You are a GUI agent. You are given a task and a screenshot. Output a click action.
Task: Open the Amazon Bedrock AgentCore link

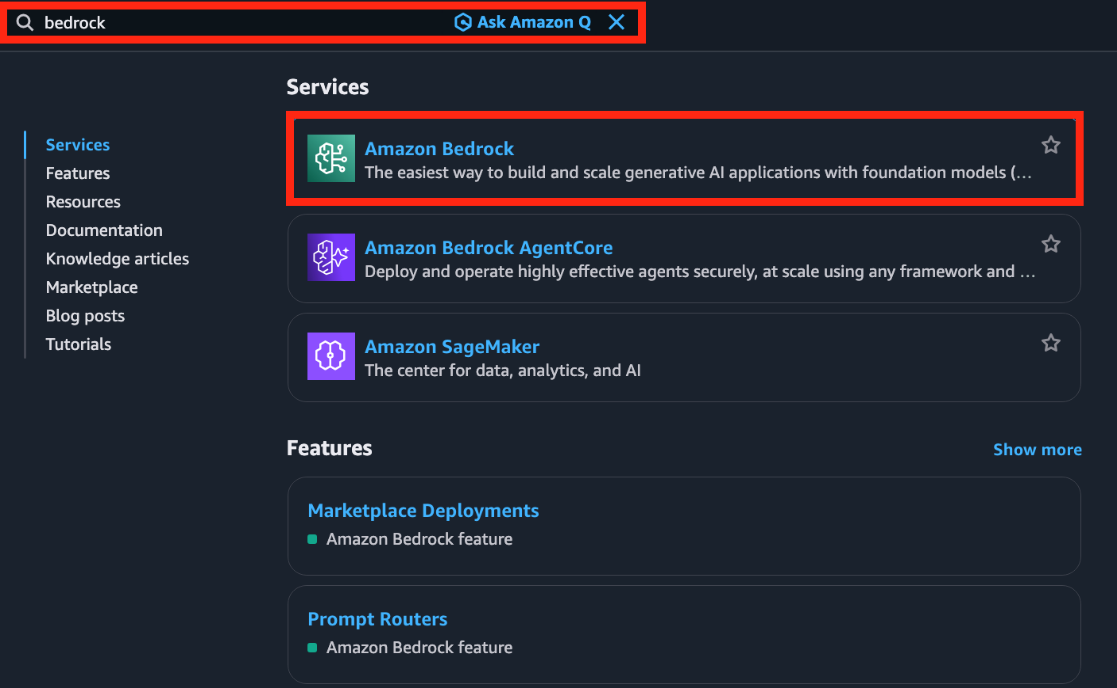tap(489, 247)
